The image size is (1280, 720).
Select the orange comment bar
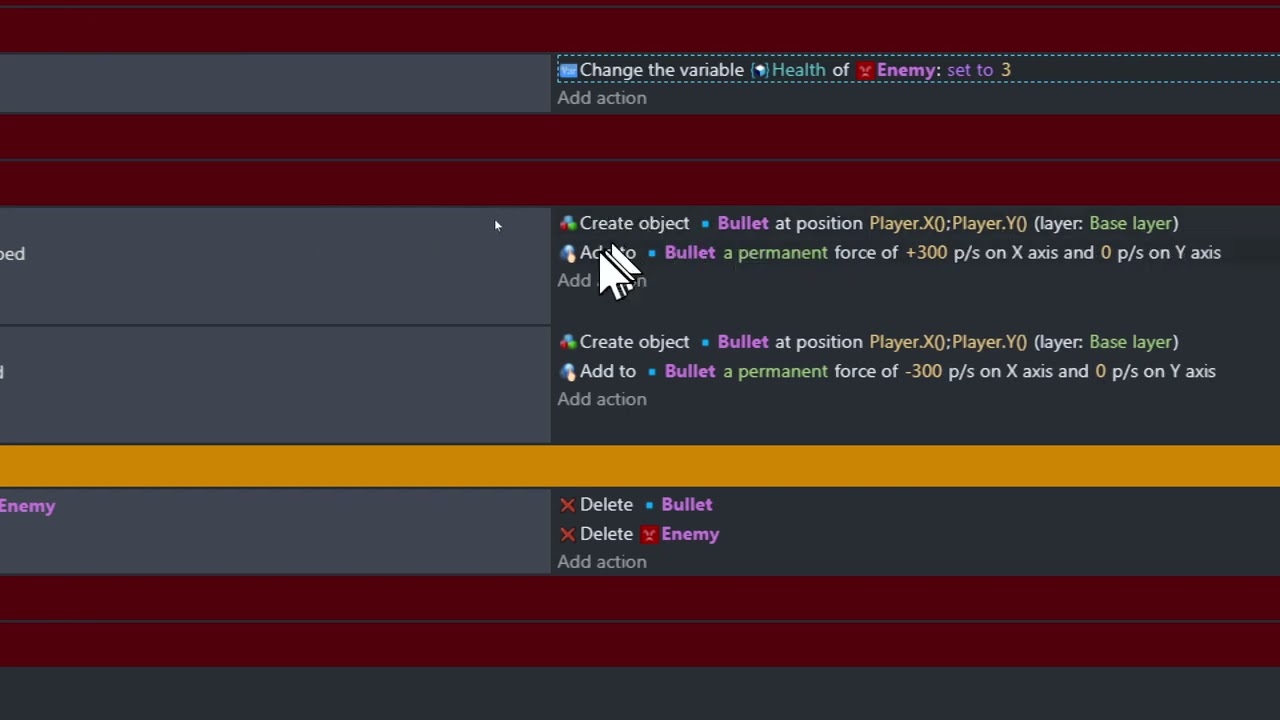coord(640,466)
